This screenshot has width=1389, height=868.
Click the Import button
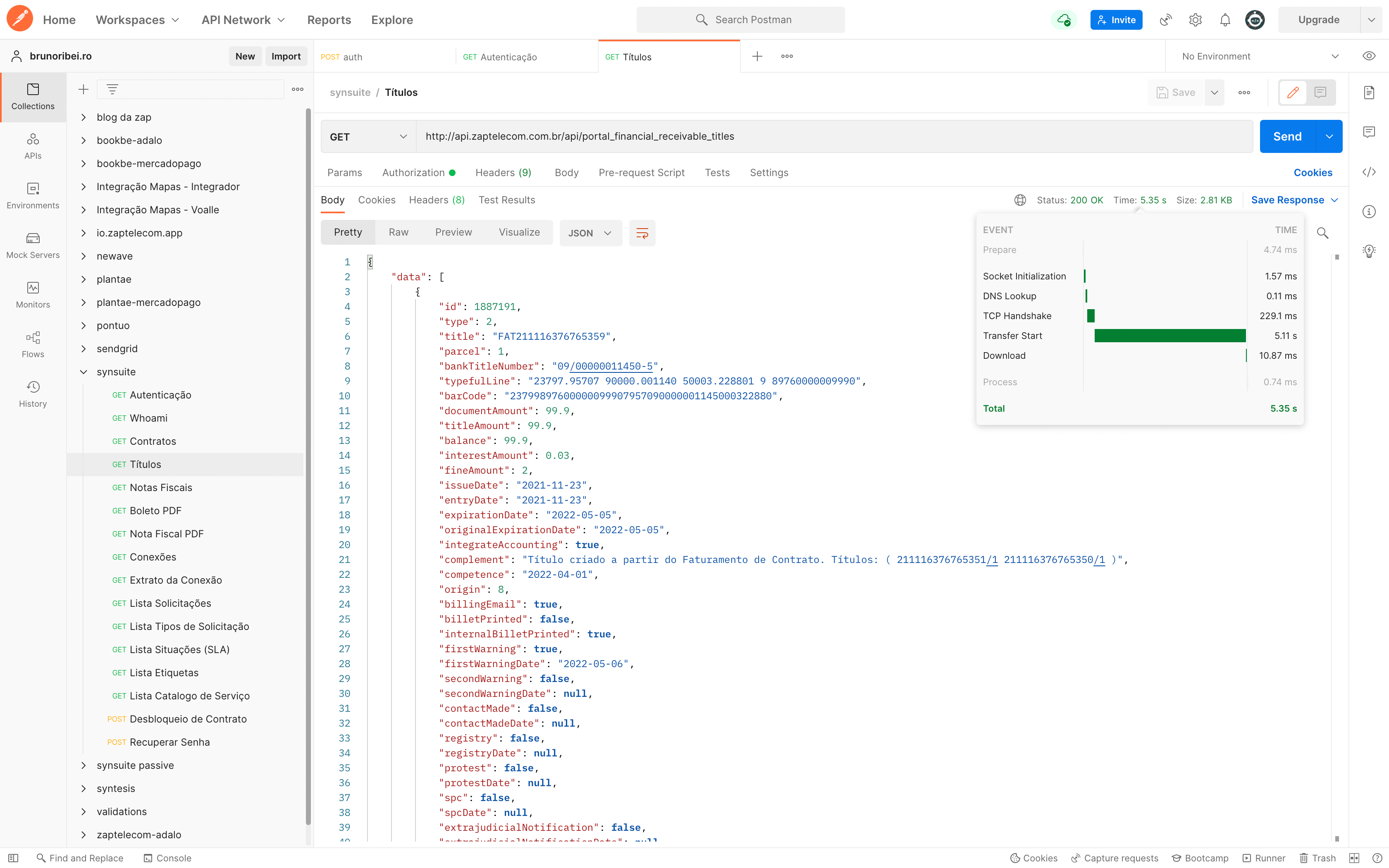[286, 56]
